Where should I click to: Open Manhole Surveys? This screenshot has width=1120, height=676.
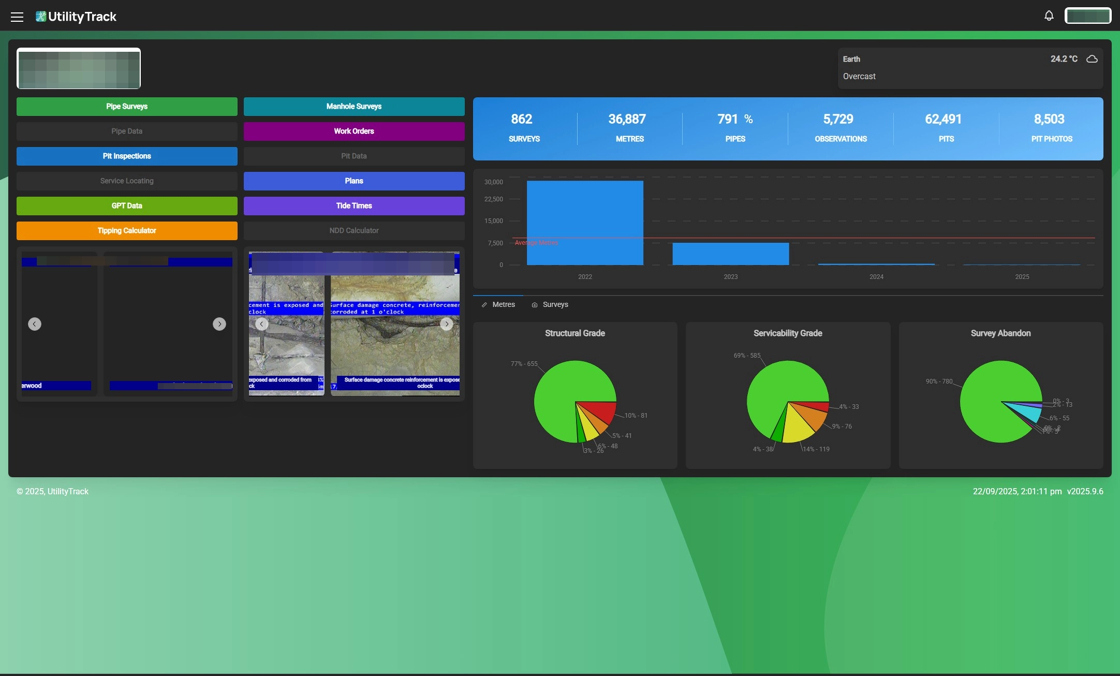(354, 106)
